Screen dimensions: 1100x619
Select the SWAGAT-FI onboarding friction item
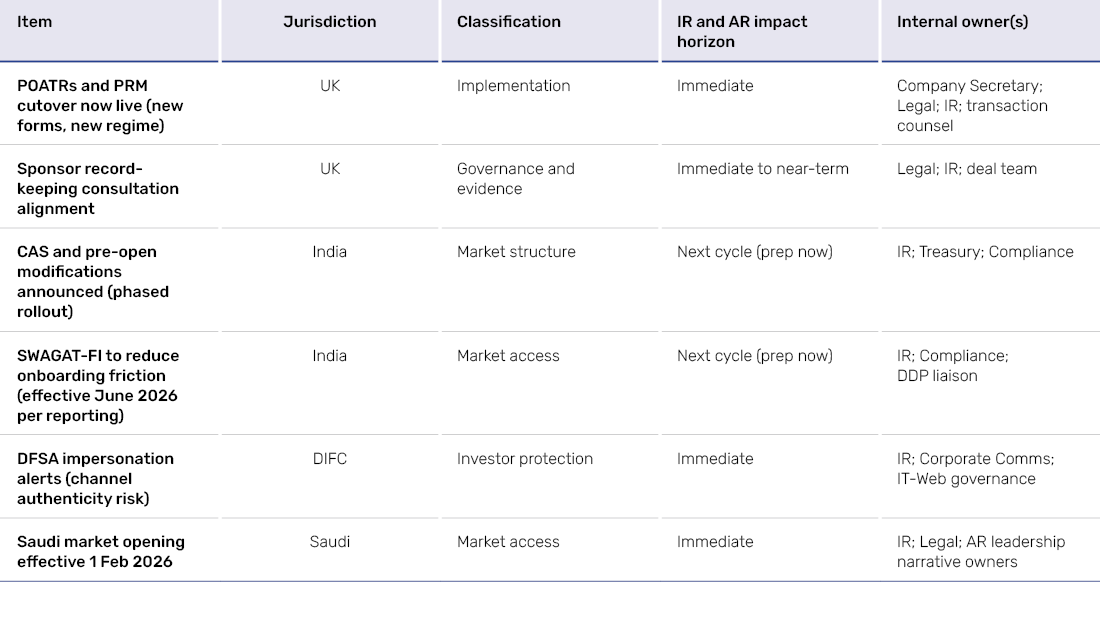[x=98, y=385]
